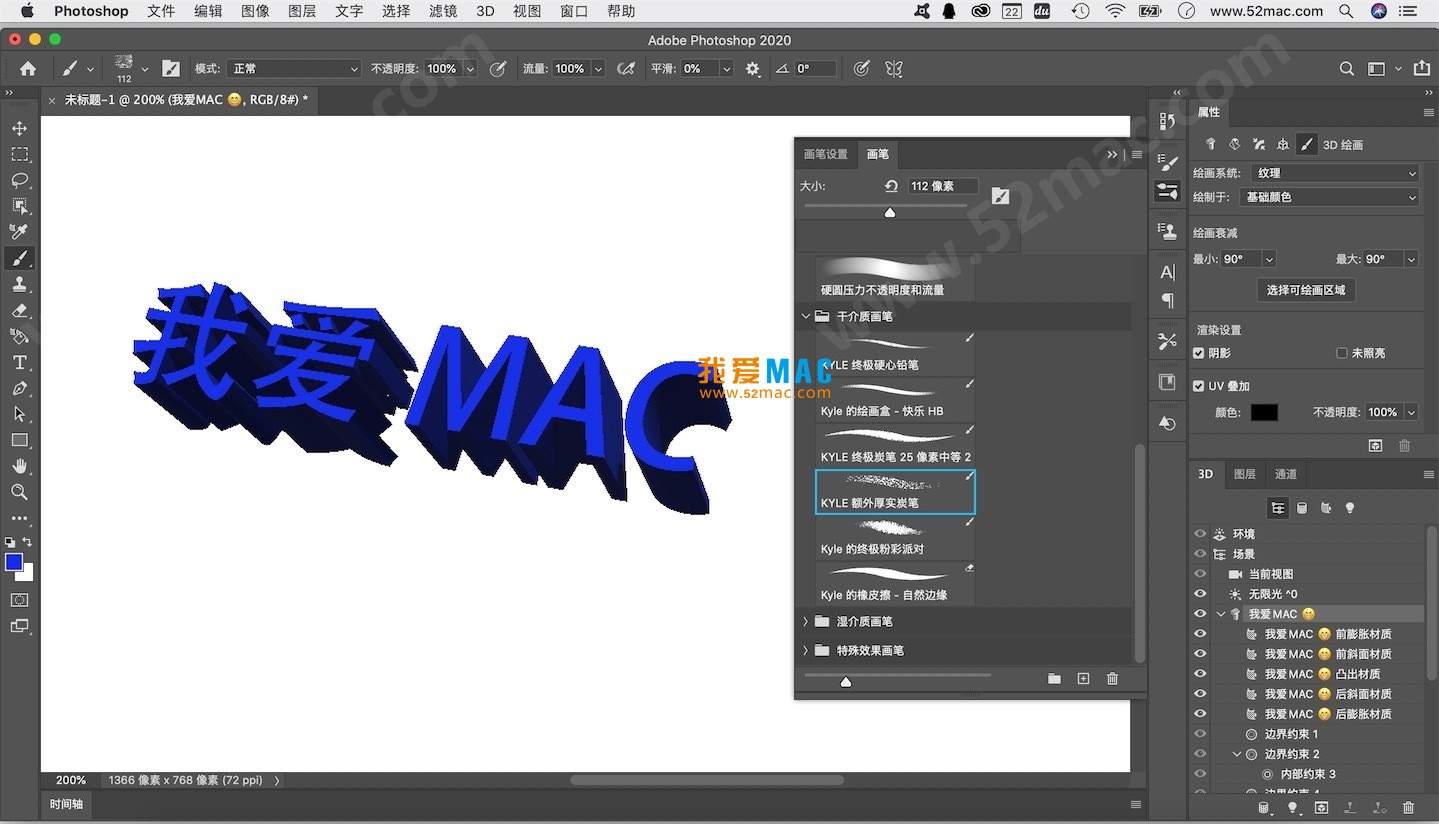Delete brush with trash icon in Brushes panel
1439x824 pixels.
(x=1112, y=679)
